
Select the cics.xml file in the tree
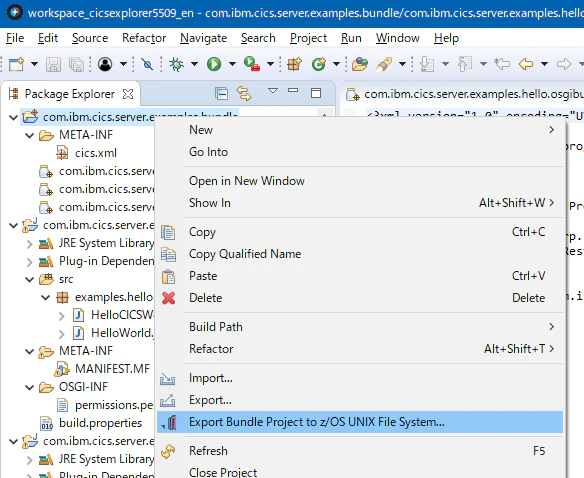(96, 153)
